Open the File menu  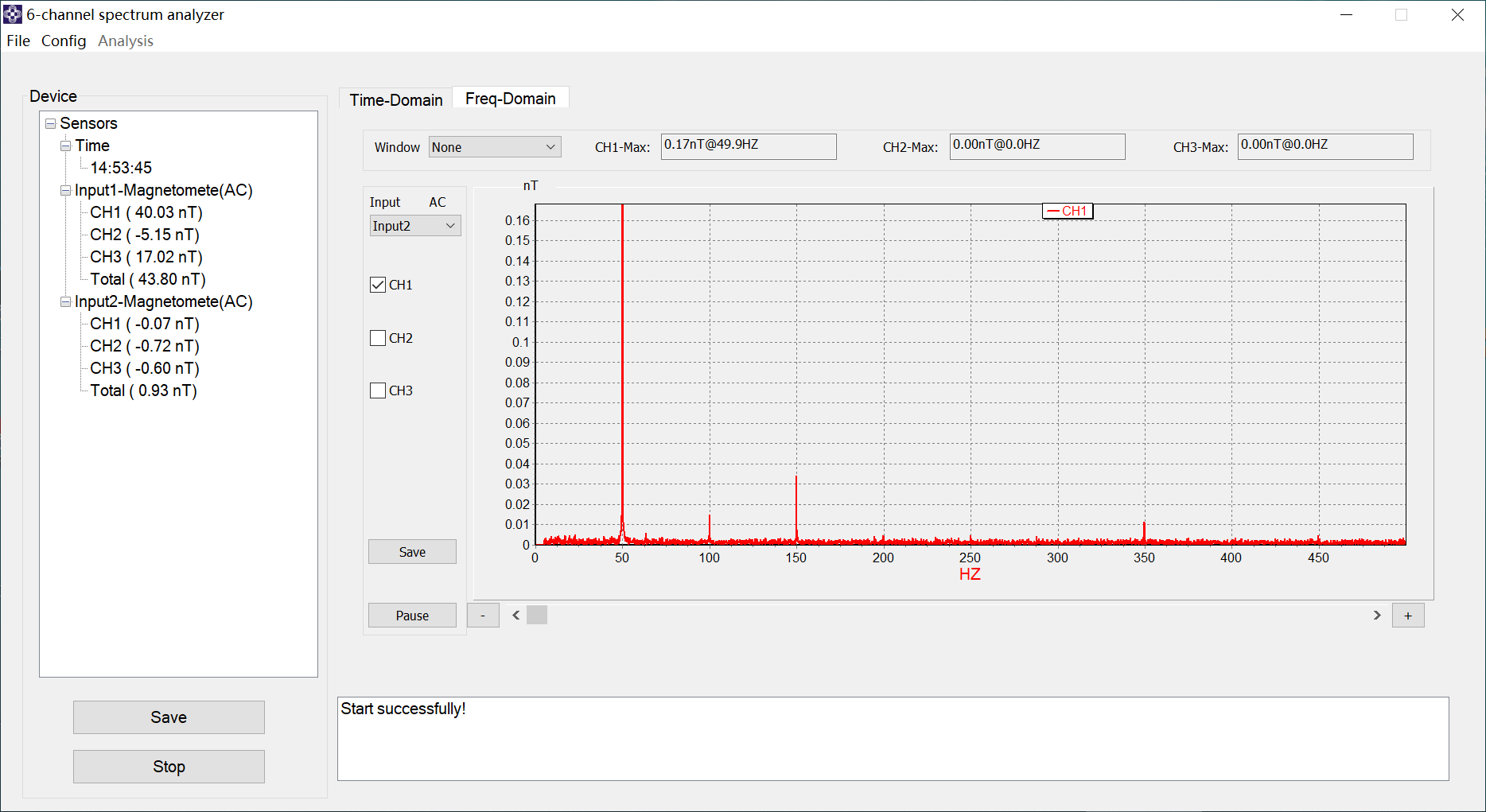pos(18,41)
